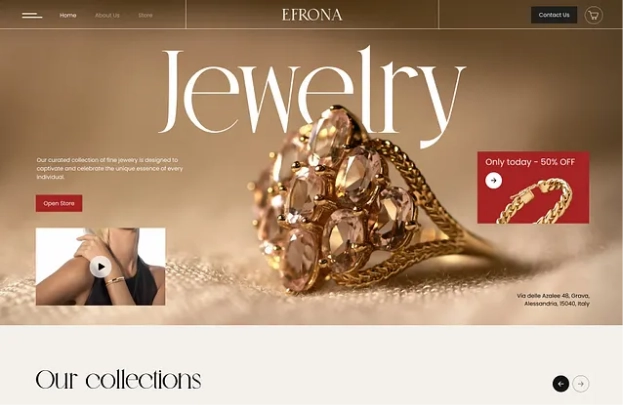Click the shopping cart icon

(x=593, y=16)
